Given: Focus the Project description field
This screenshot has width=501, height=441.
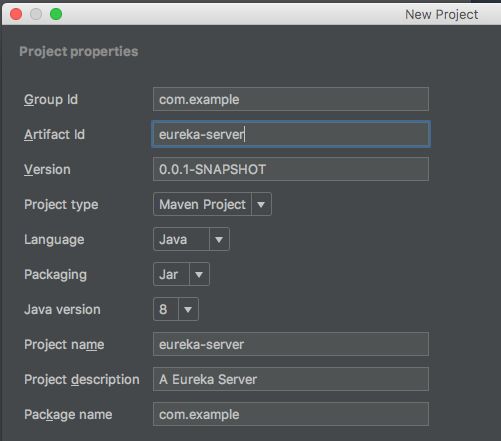Looking at the screenshot, I should click(291, 379).
